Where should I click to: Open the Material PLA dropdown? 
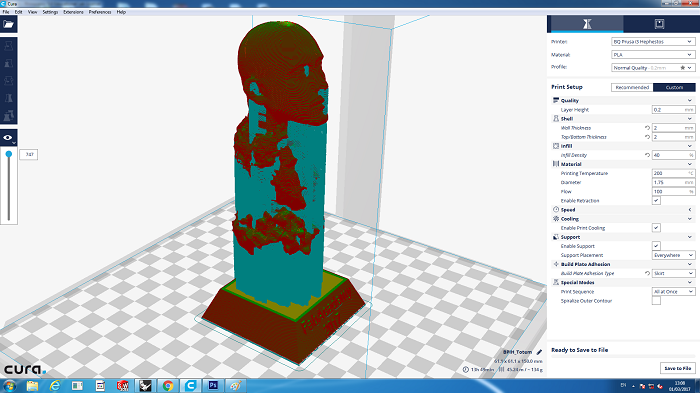click(x=653, y=54)
